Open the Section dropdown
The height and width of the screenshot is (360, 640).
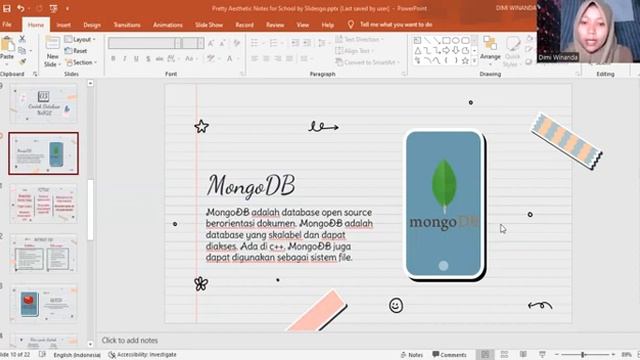[x=81, y=62]
